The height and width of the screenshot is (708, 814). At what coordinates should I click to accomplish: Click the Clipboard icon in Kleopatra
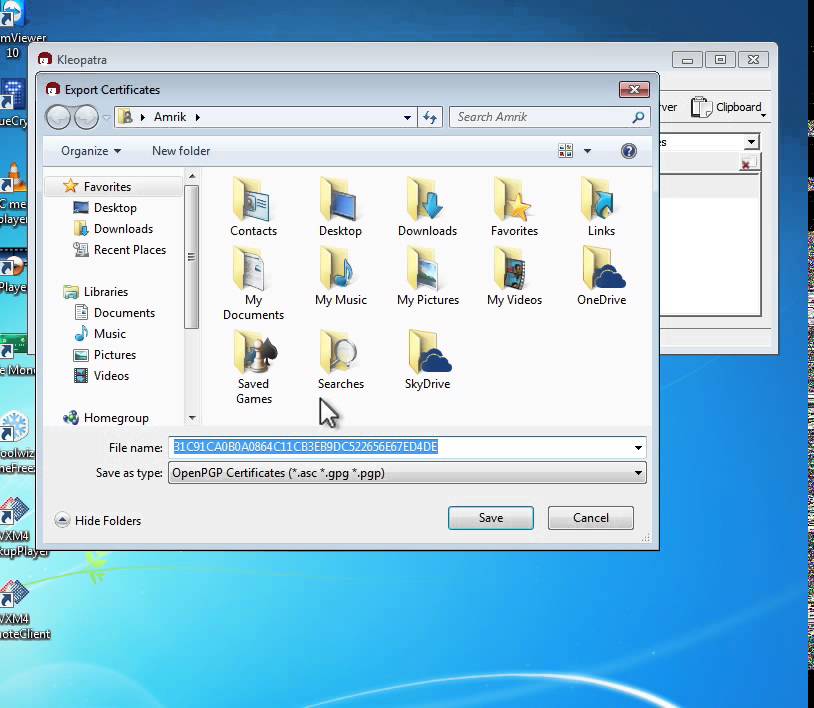point(701,107)
